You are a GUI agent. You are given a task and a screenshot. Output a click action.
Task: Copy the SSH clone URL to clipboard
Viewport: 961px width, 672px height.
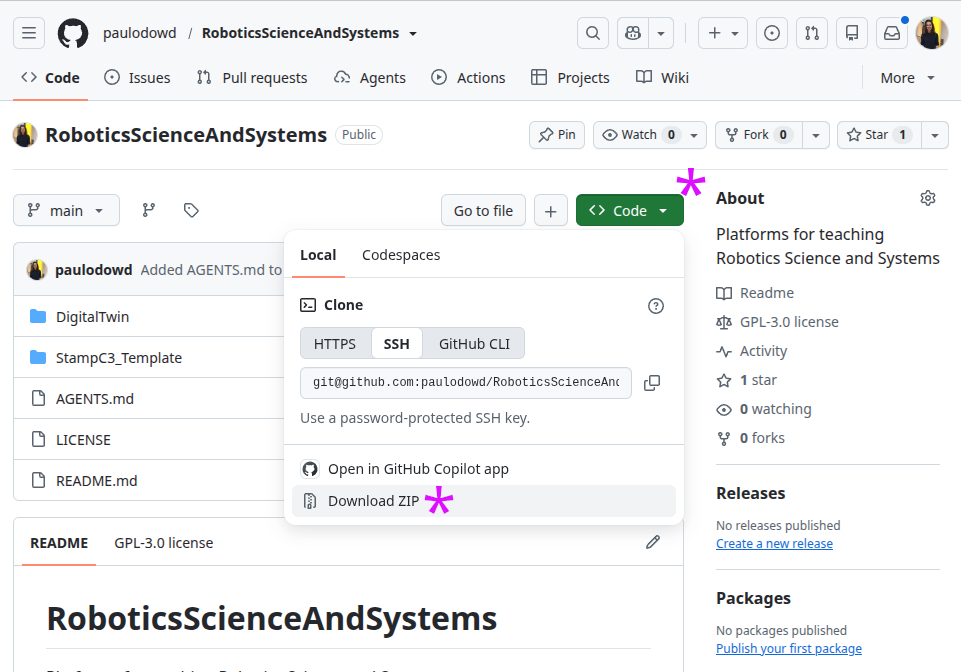pyautogui.click(x=652, y=383)
